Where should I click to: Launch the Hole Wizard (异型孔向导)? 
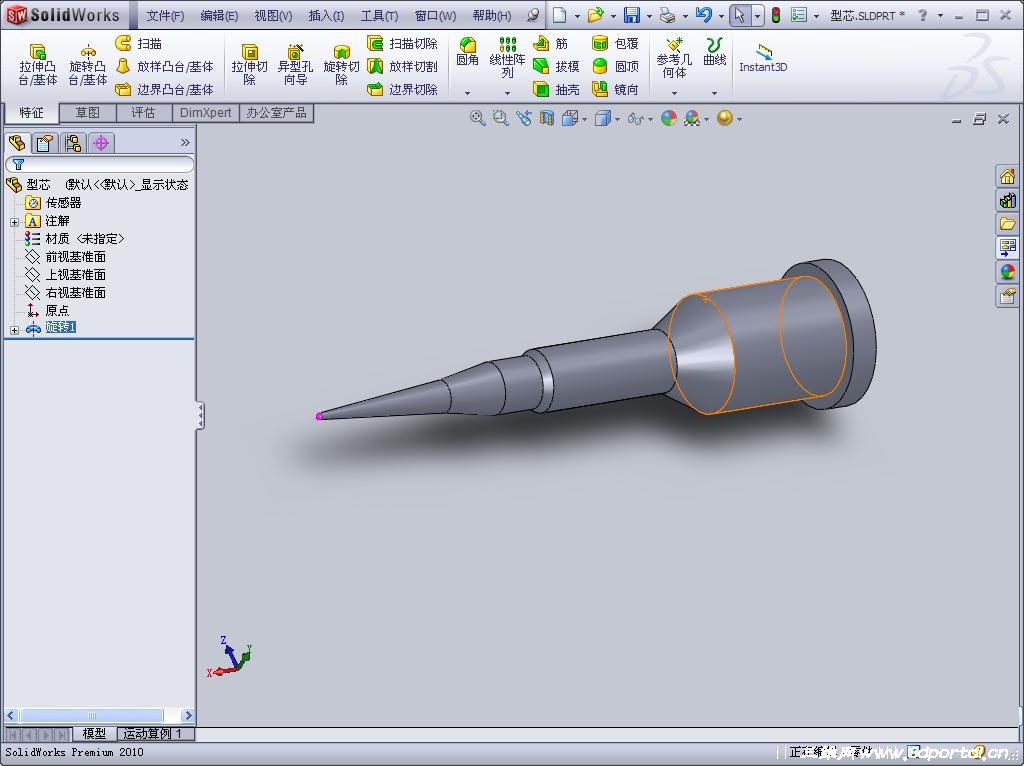pyautogui.click(x=295, y=64)
